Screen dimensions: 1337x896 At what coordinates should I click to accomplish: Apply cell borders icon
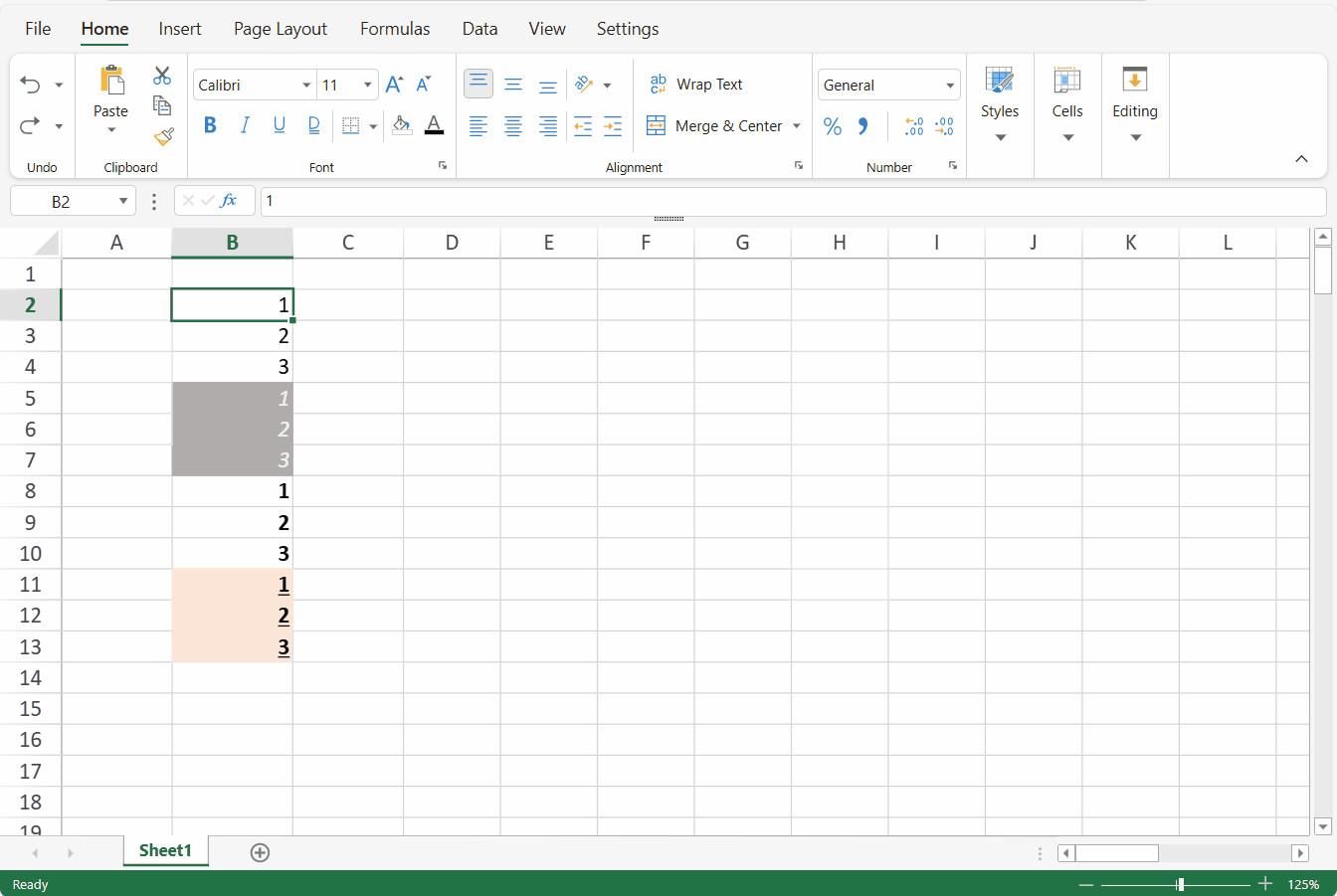(350, 125)
